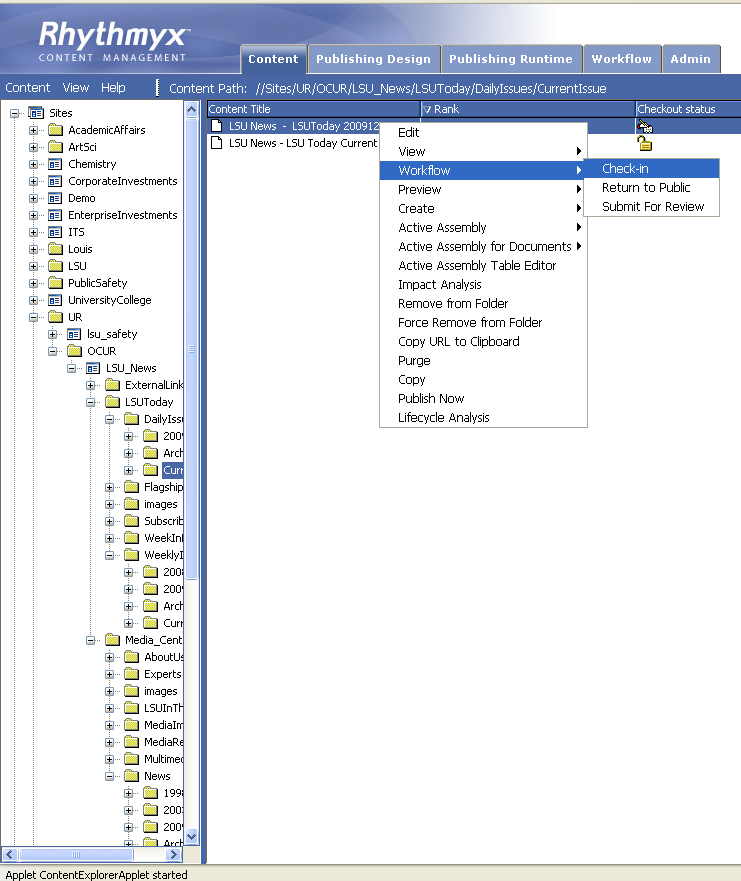Click document icon of LSU Today Current item
Screen dimensions: 741x881
216,143
